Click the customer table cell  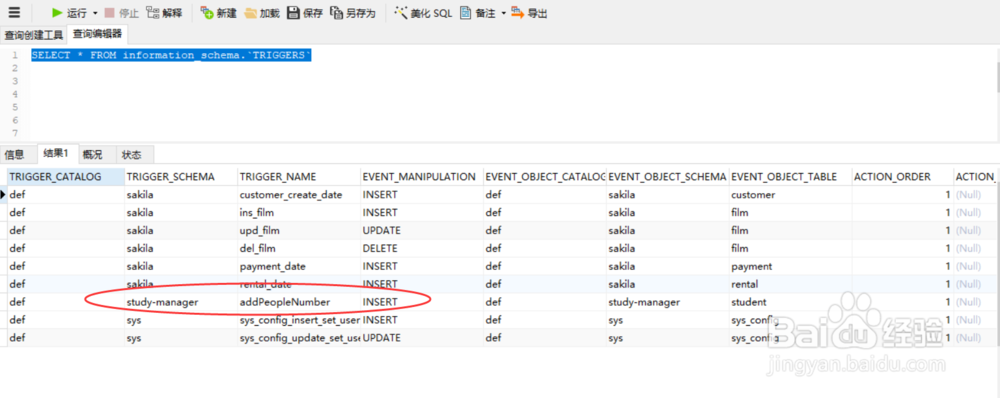[x=790, y=195]
